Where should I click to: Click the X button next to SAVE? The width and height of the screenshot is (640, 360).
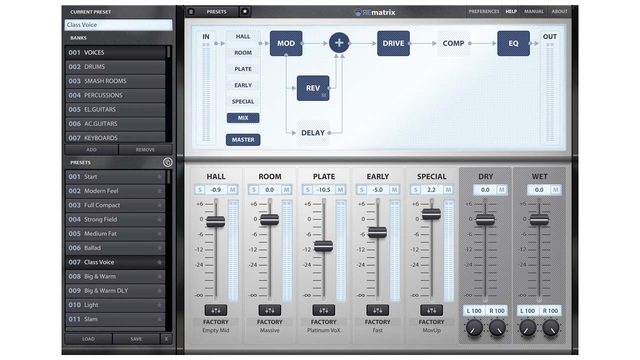click(166, 339)
